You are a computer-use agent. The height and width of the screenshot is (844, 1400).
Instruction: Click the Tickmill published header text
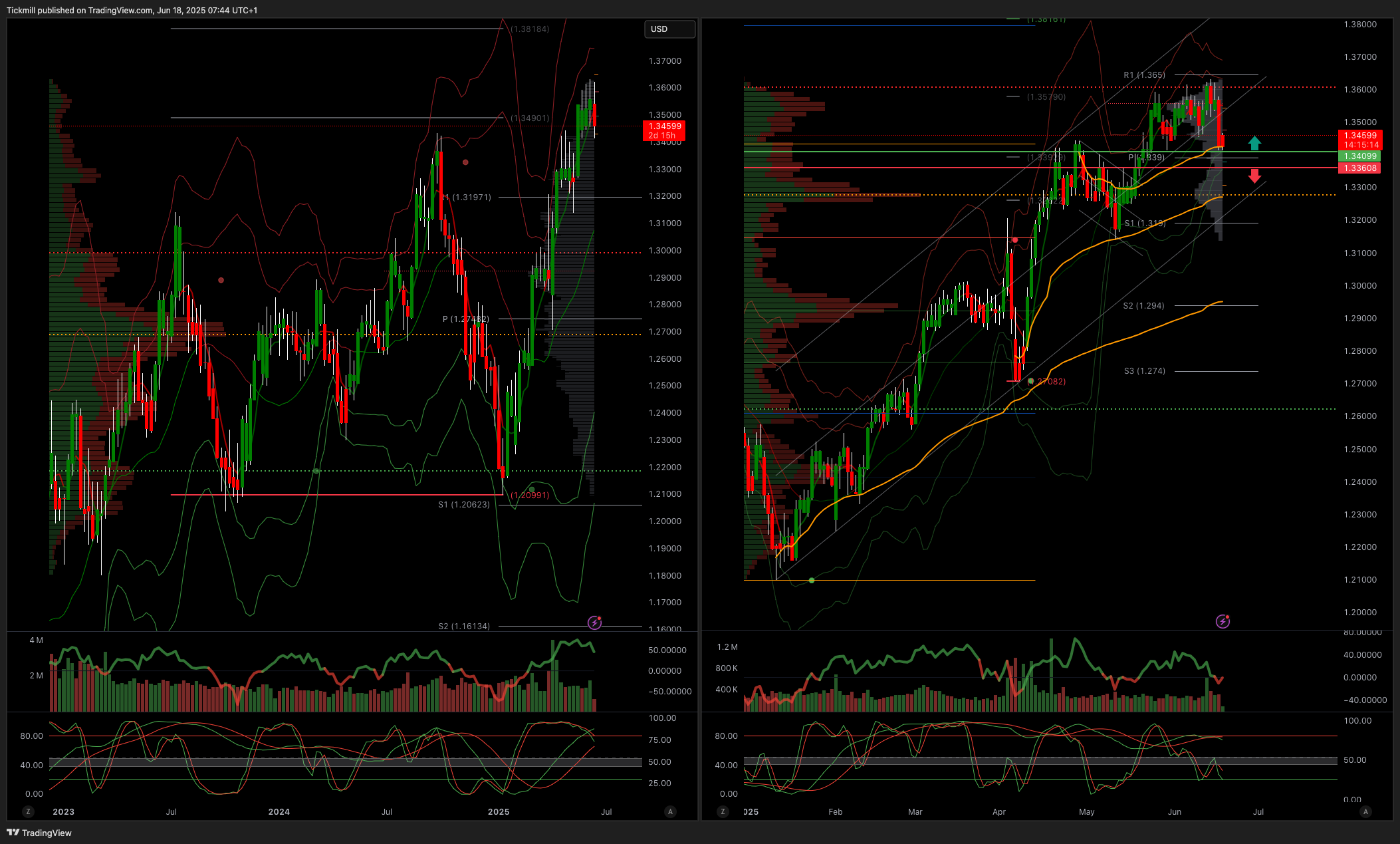pos(132,10)
